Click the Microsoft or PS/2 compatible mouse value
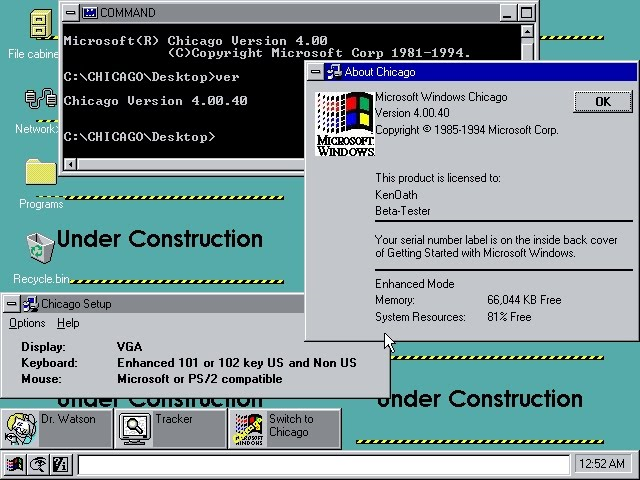This screenshot has height=480, width=640. tap(200, 379)
